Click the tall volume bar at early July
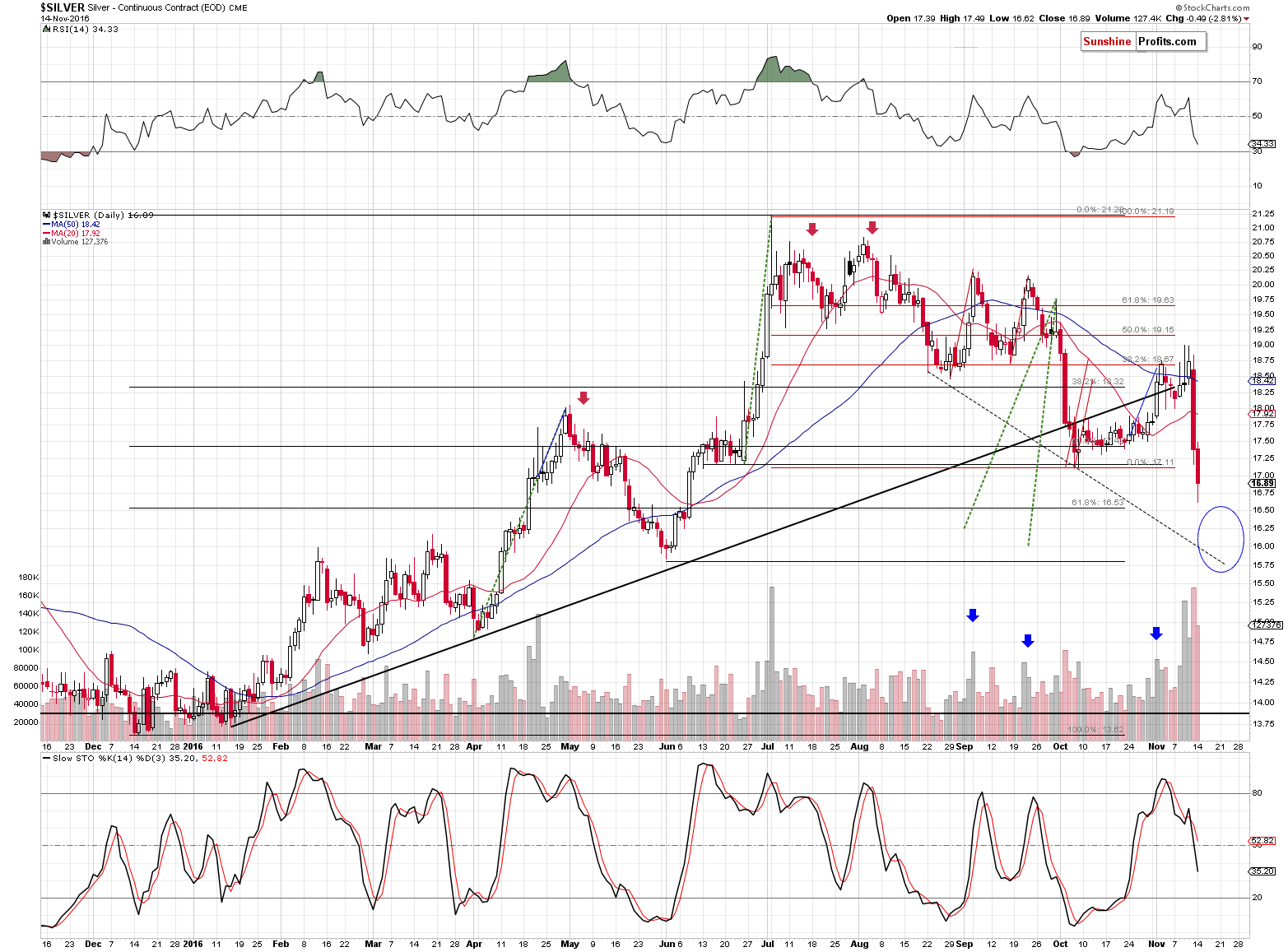This screenshot has width=1288, height=952. tap(772, 662)
